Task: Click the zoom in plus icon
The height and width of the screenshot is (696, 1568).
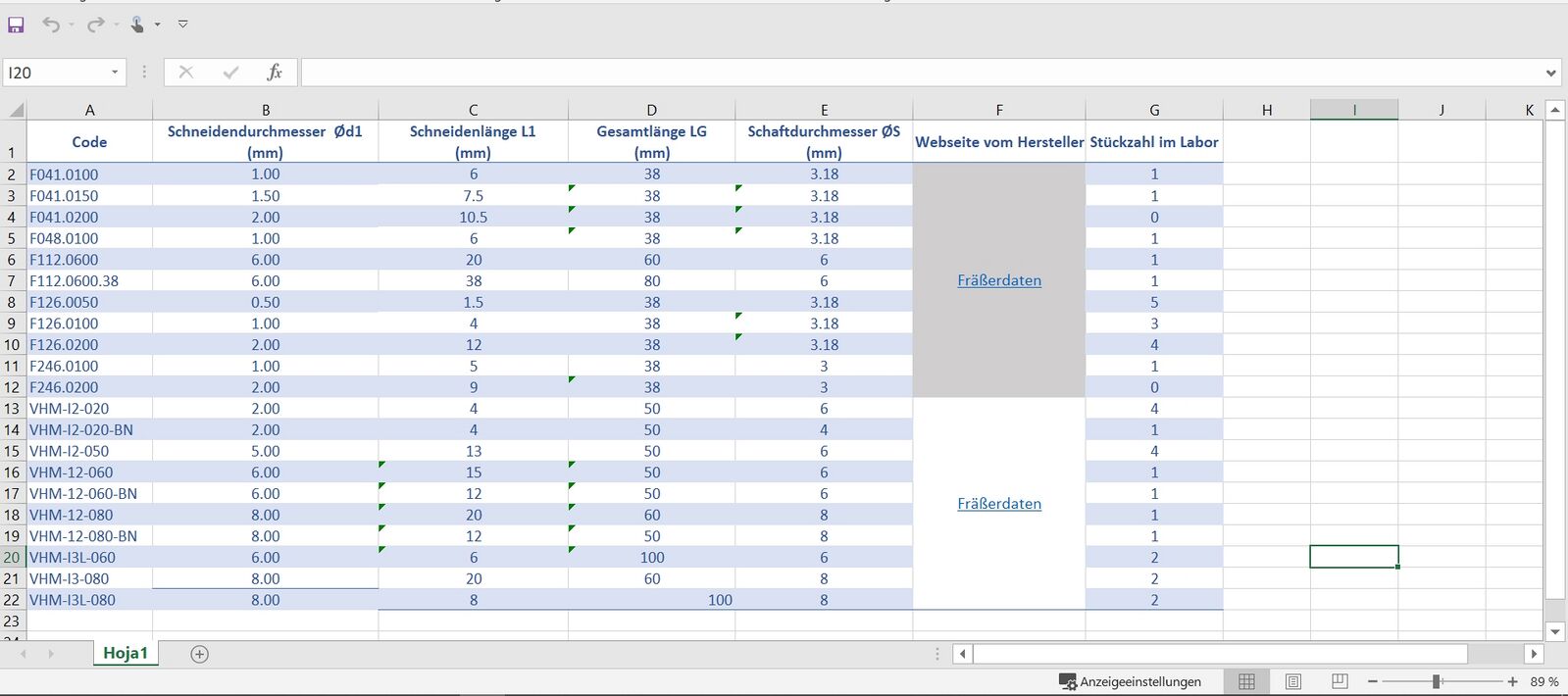Action: tap(1513, 681)
